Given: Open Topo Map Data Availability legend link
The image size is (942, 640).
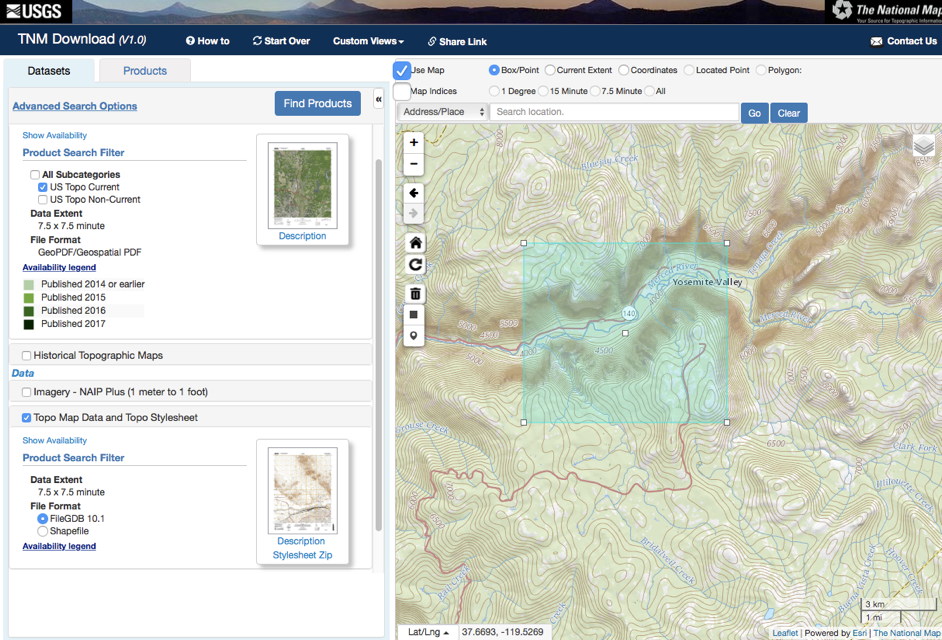Looking at the screenshot, I should click(x=59, y=546).
